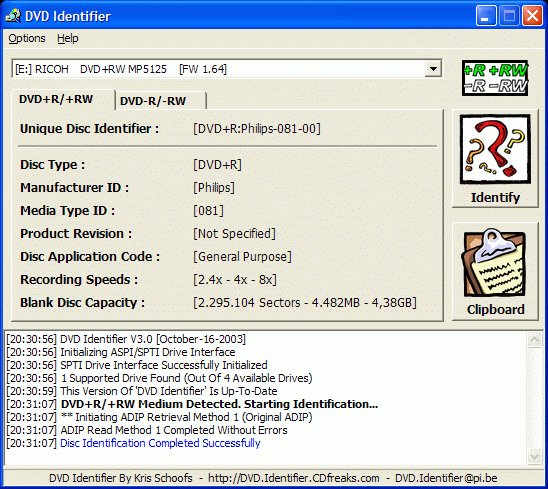The width and height of the screenshot is (548, 489).
Task: Minimize the DVD Identifier window
Action: [x=486, y=16]
